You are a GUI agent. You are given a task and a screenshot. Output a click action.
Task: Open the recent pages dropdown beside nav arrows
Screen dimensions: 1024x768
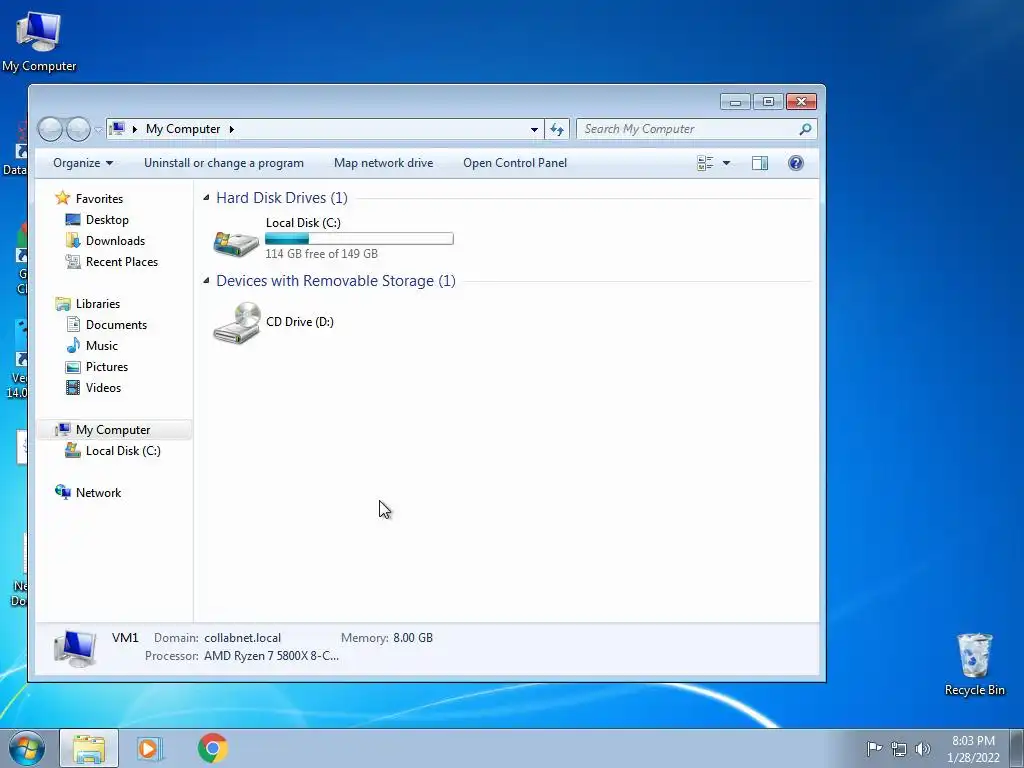pos(97,130)
